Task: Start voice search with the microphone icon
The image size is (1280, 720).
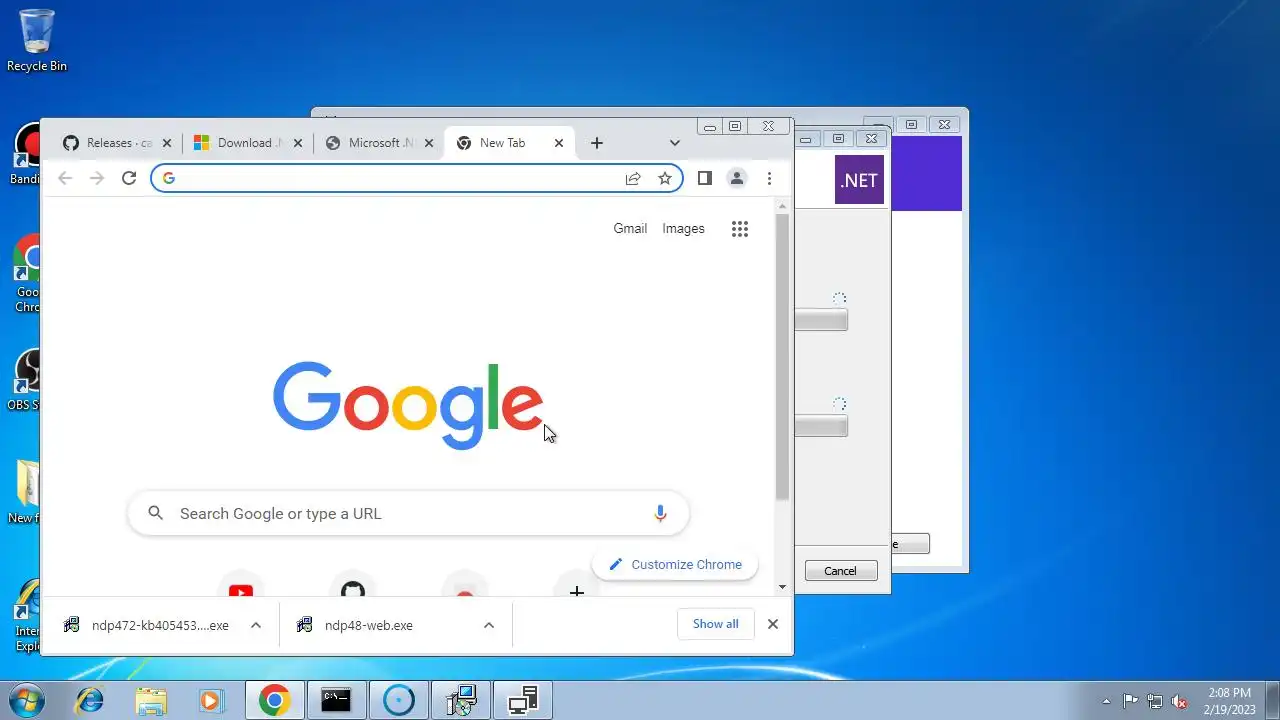Action: (x=660, y=513)
